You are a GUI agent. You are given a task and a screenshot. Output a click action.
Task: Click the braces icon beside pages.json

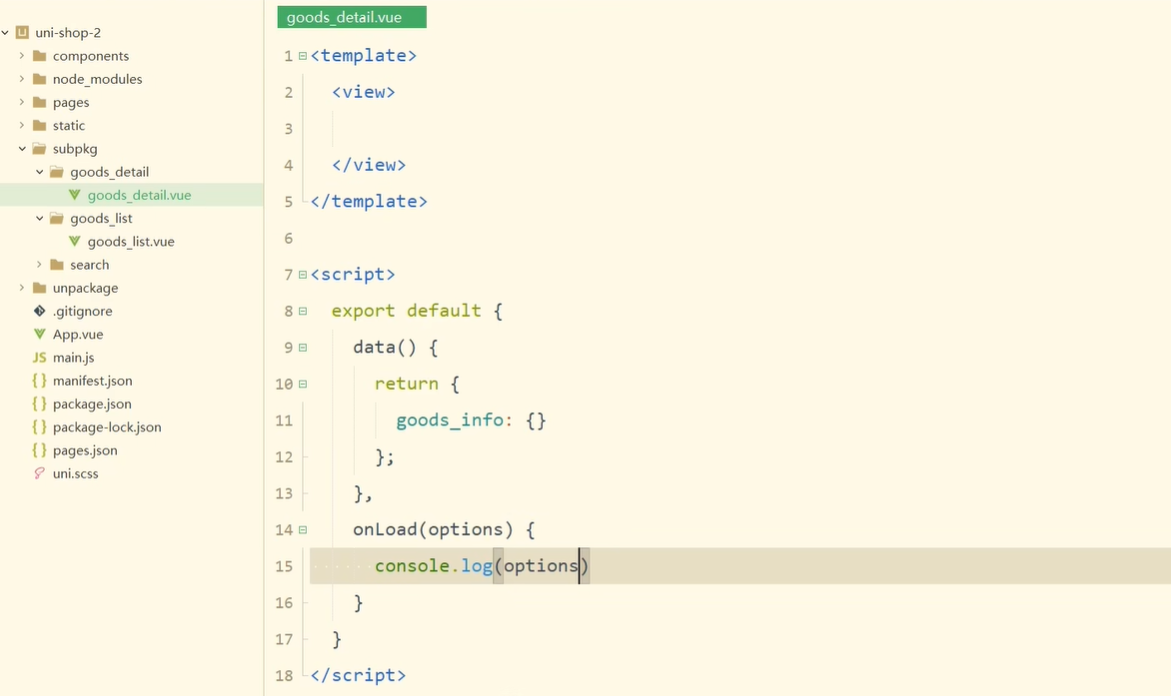coord(40,450)
